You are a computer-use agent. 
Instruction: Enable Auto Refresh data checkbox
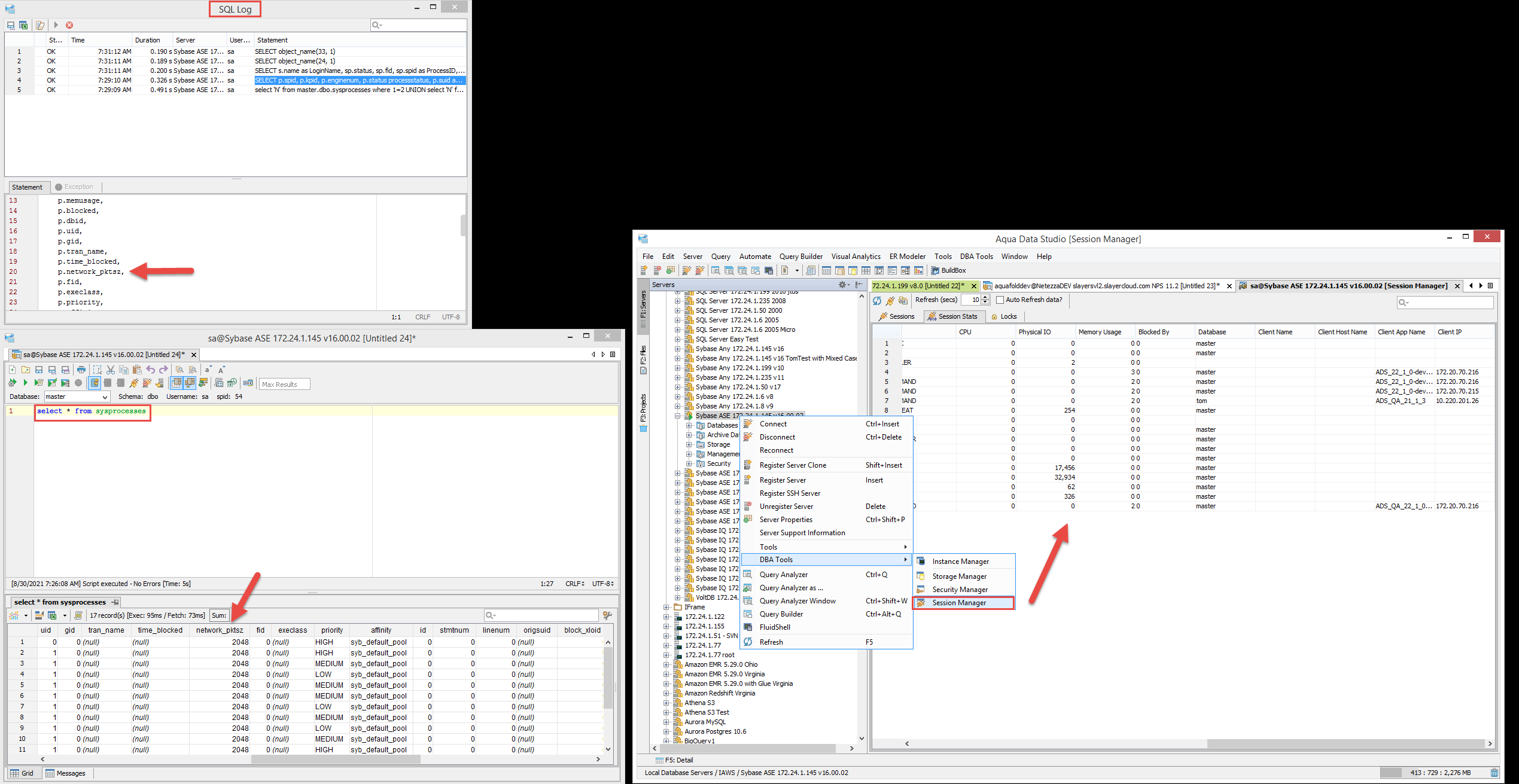(1000, 300)
